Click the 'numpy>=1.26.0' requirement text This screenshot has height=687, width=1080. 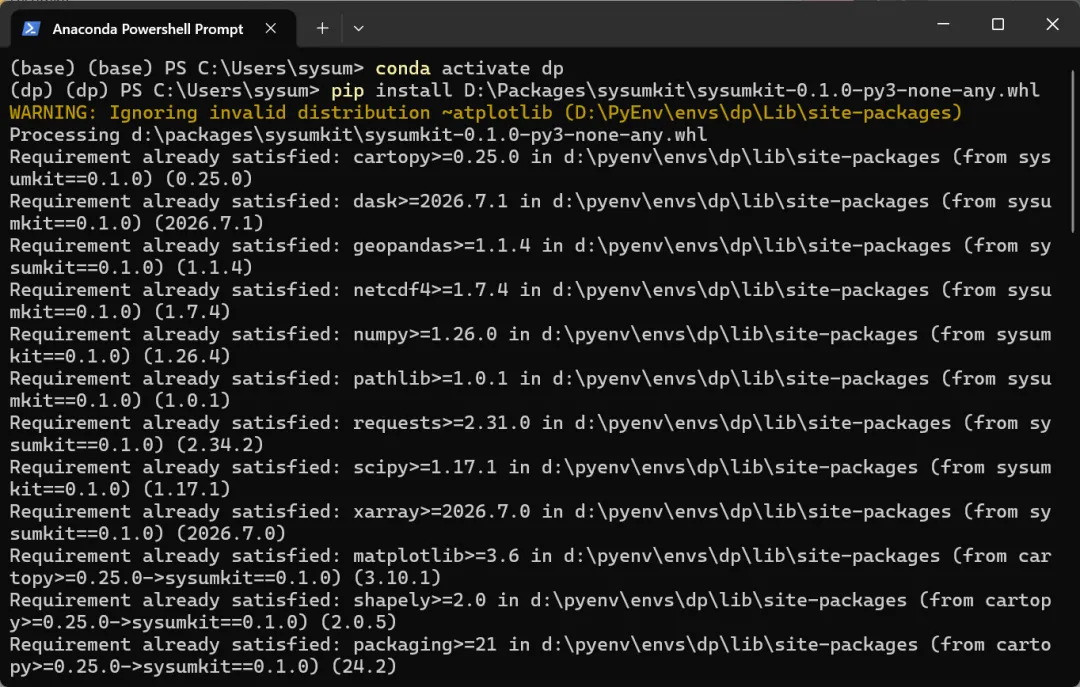pos(425,334)
